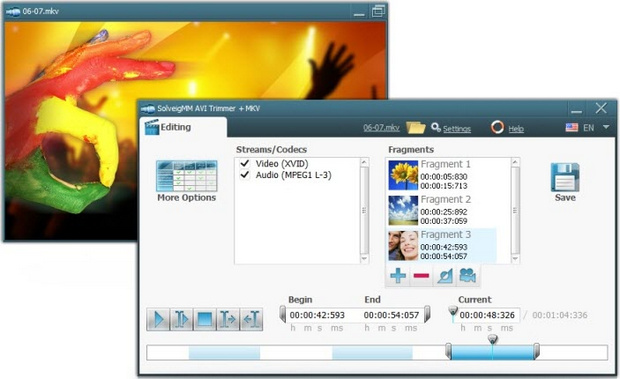
Task: Click the Fragment 2 end time 00:00:37:059
Action: (444, 221)
